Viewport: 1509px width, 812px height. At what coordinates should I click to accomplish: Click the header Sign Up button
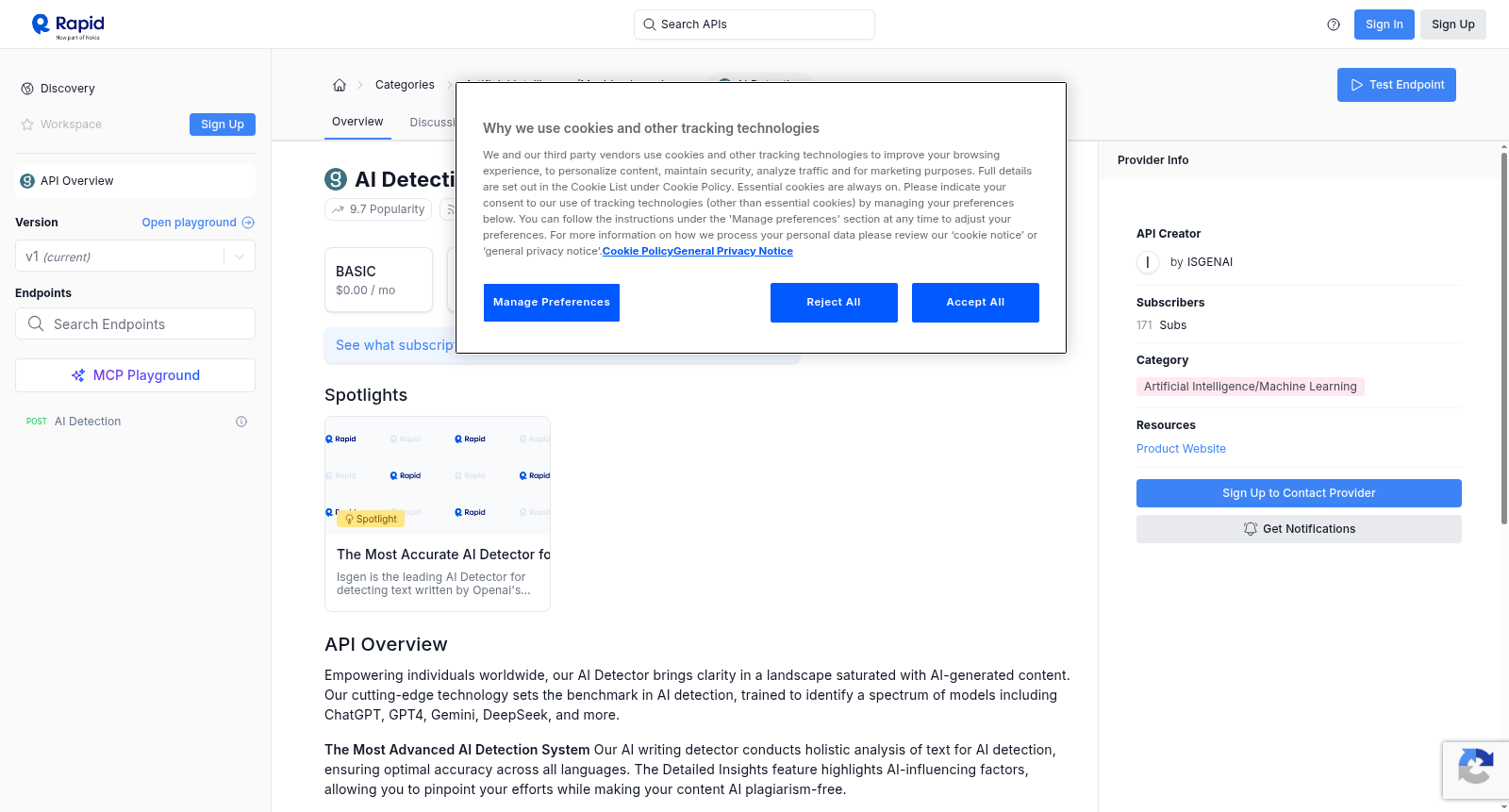[1453, 25]
